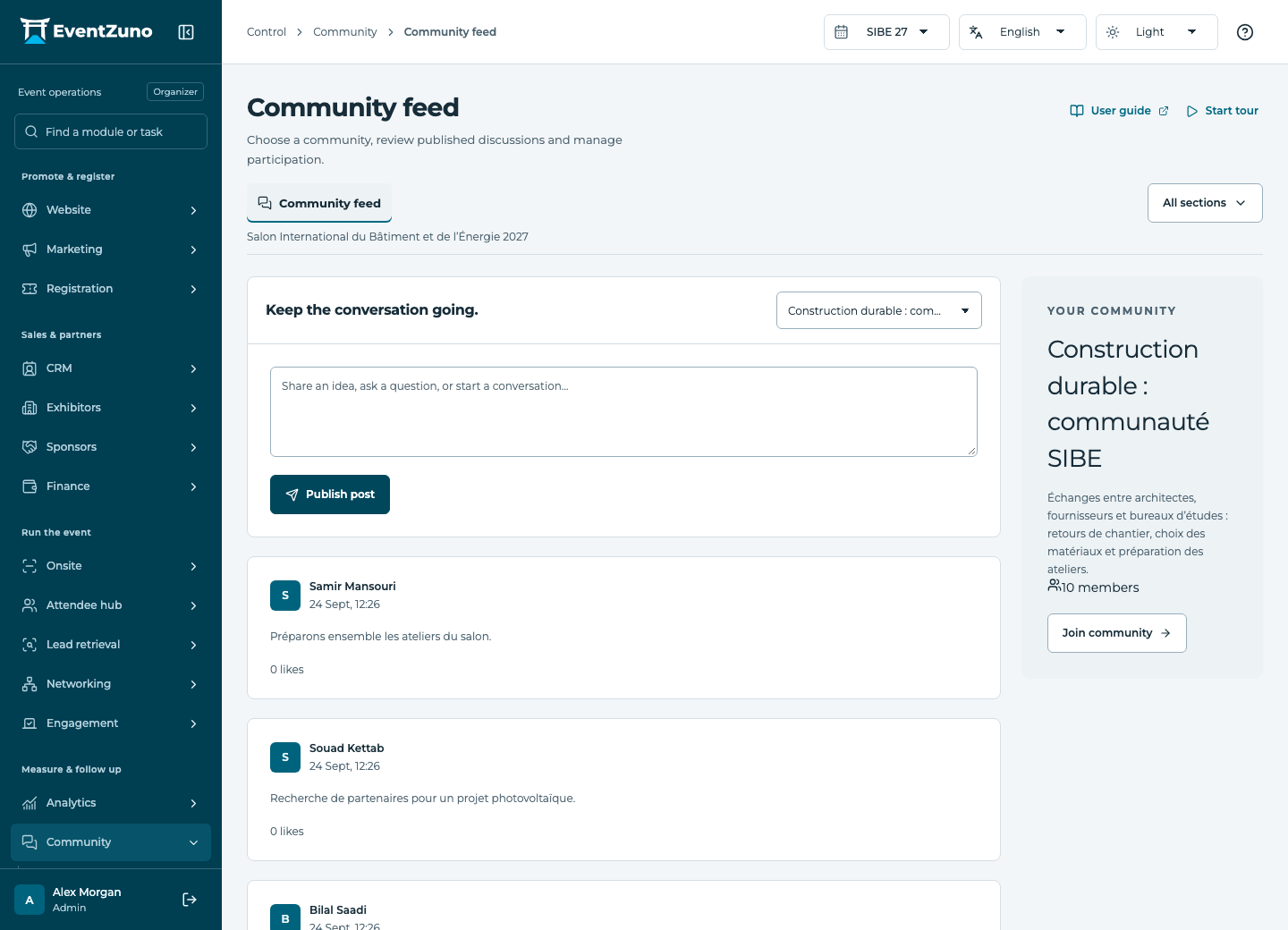The height and width of the screenshot is (930, 1288).
Task: Click the Start tour button
Action: [x=1222, y=111]
